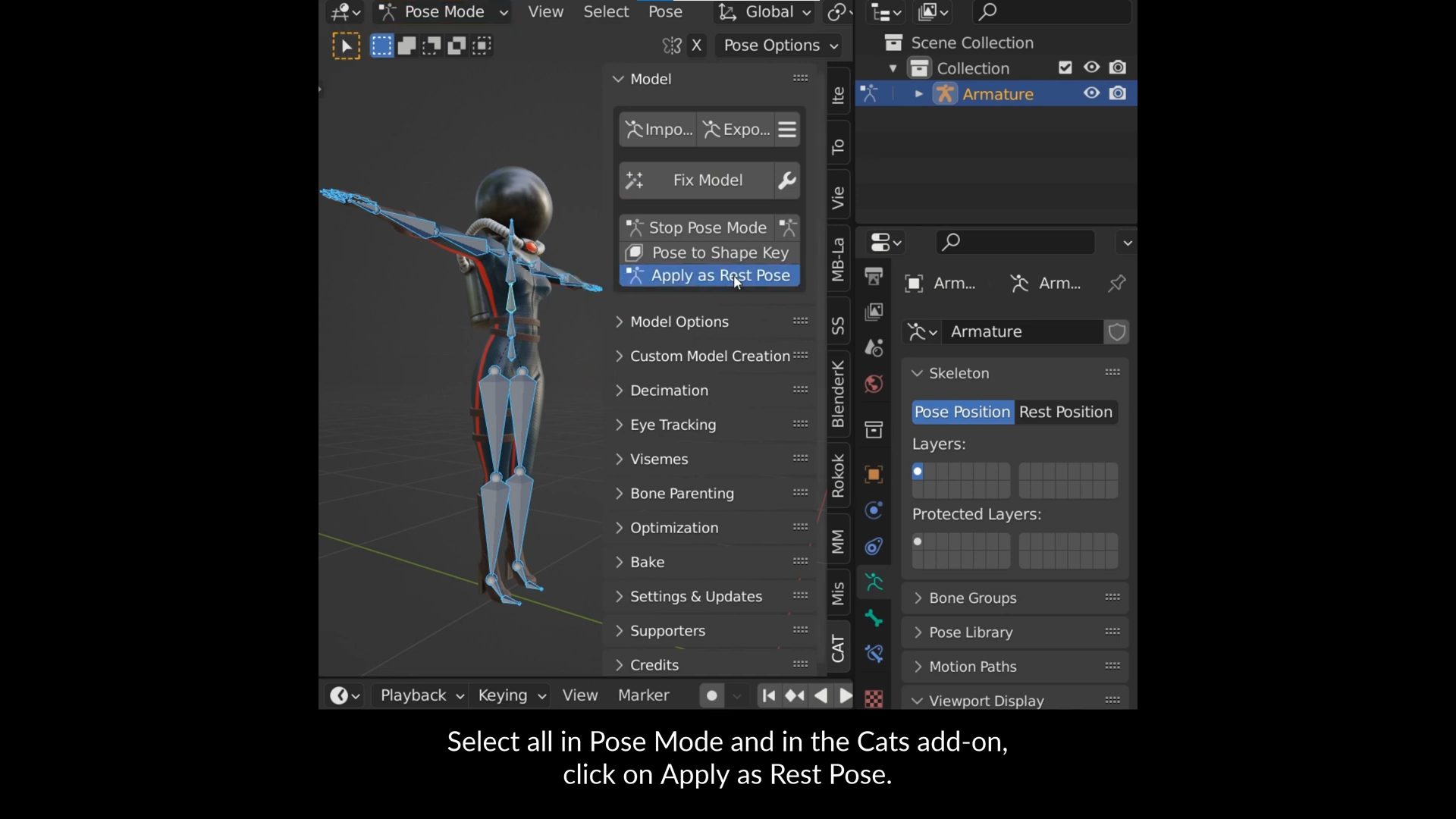Open the Bone properties tab icon

coord(874,618)
